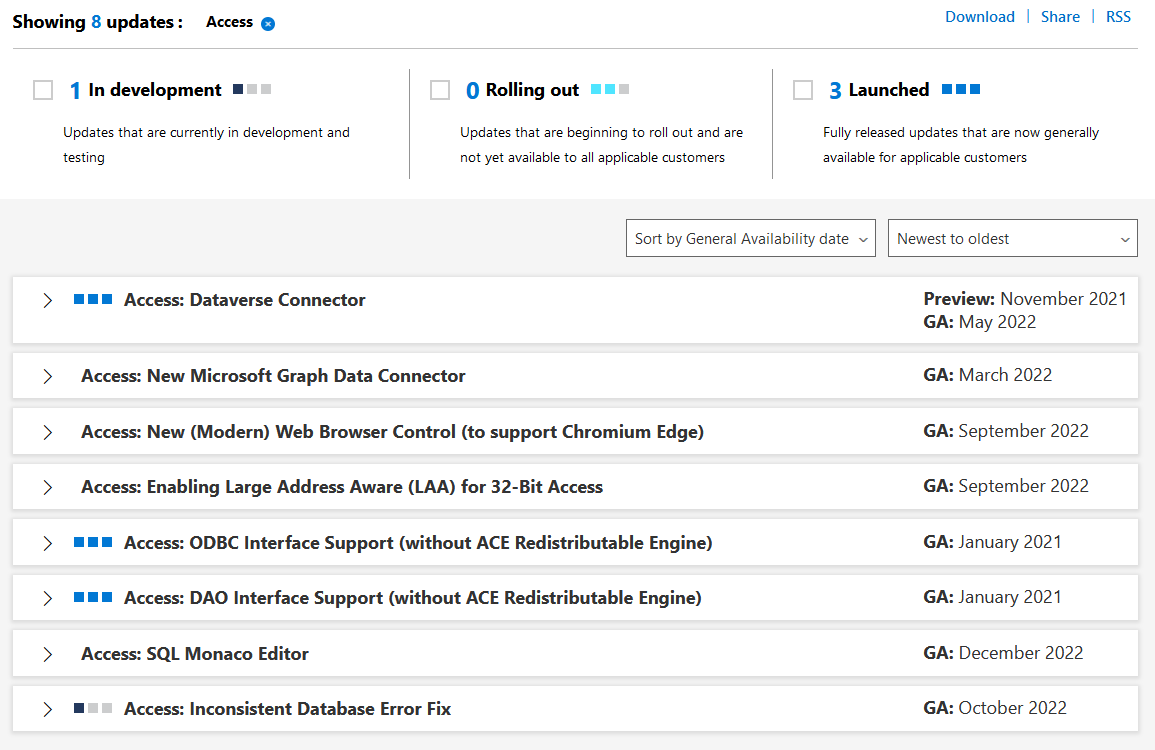Expand the Inconsistent Database Error Fix row
This screenshot has width=1155, height=750.
pyautogui.click(x=48, y=709)
